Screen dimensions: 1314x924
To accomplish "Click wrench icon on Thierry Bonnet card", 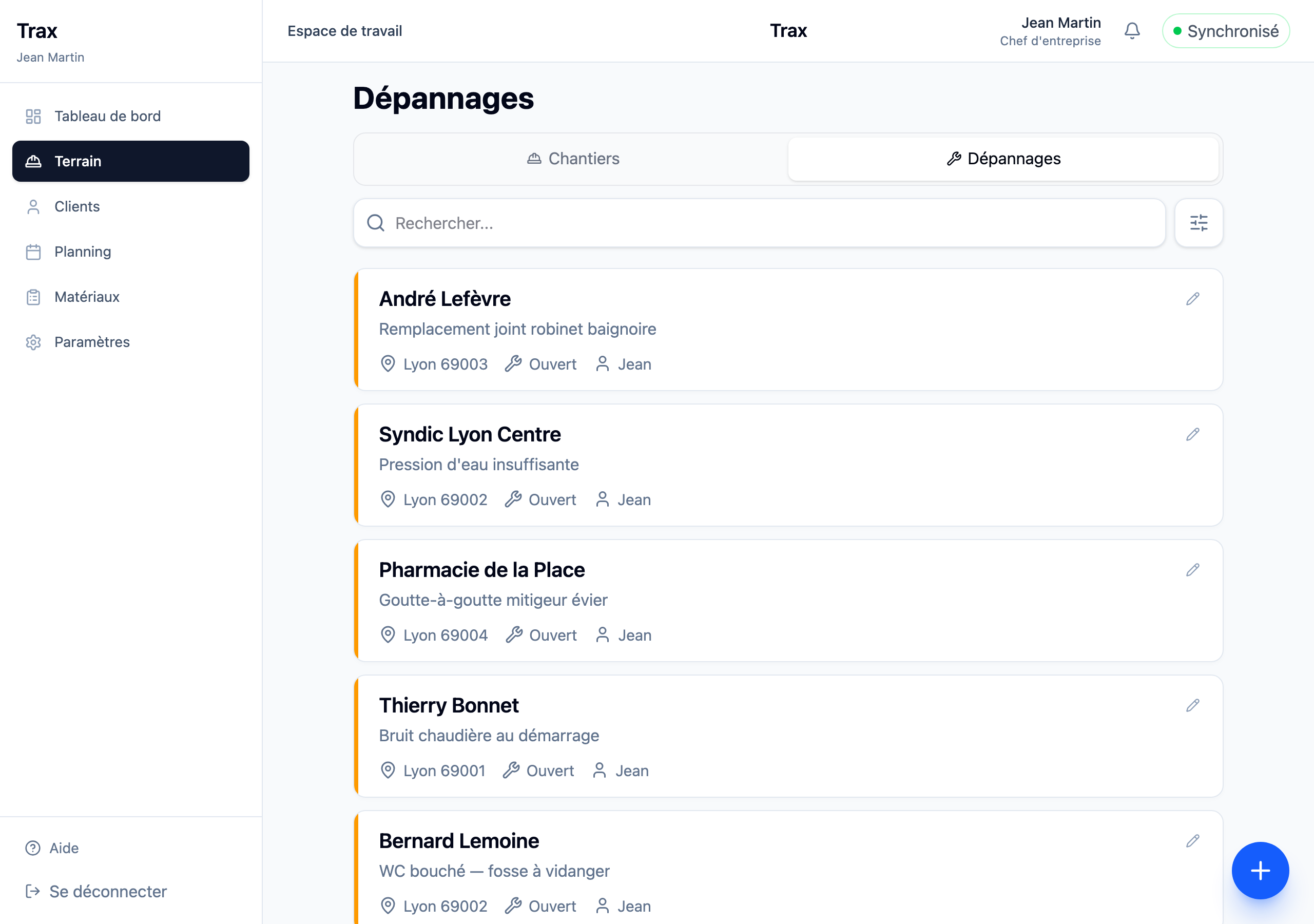I will (x=511, y=771).
